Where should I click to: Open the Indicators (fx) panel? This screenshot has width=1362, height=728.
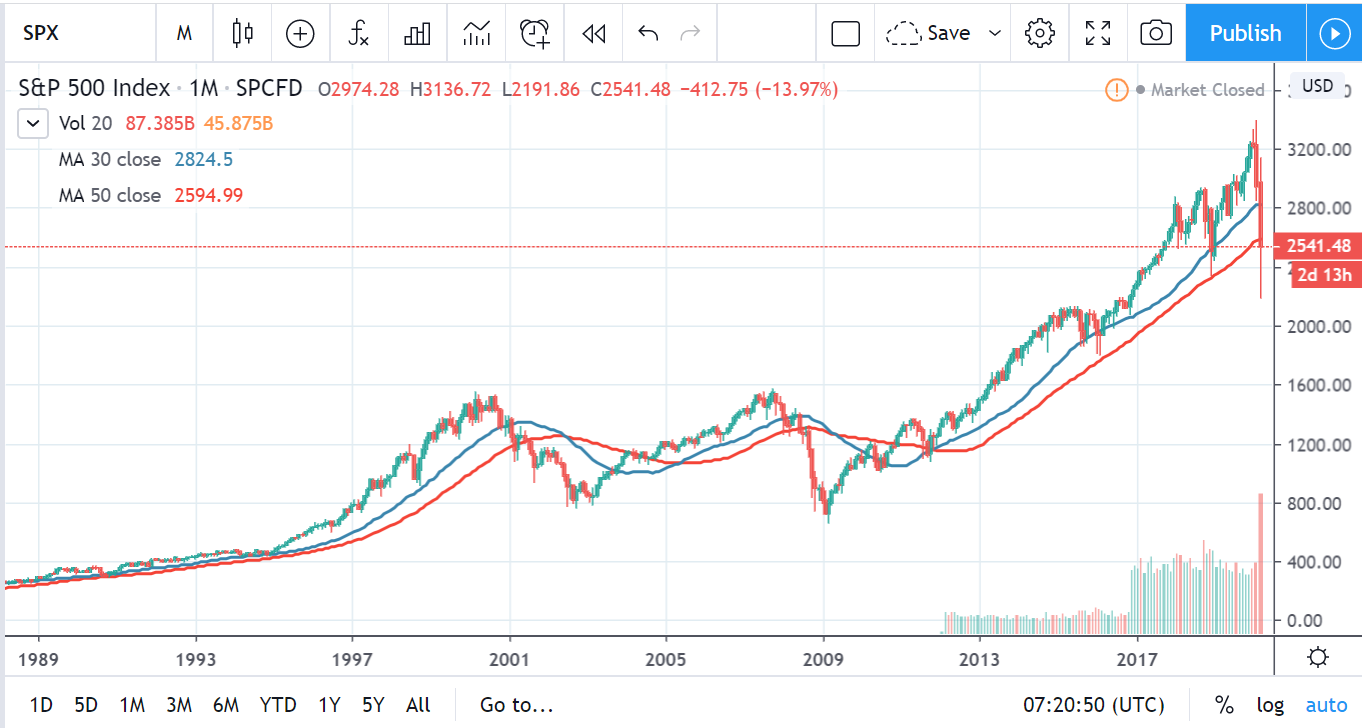(359, 33)
